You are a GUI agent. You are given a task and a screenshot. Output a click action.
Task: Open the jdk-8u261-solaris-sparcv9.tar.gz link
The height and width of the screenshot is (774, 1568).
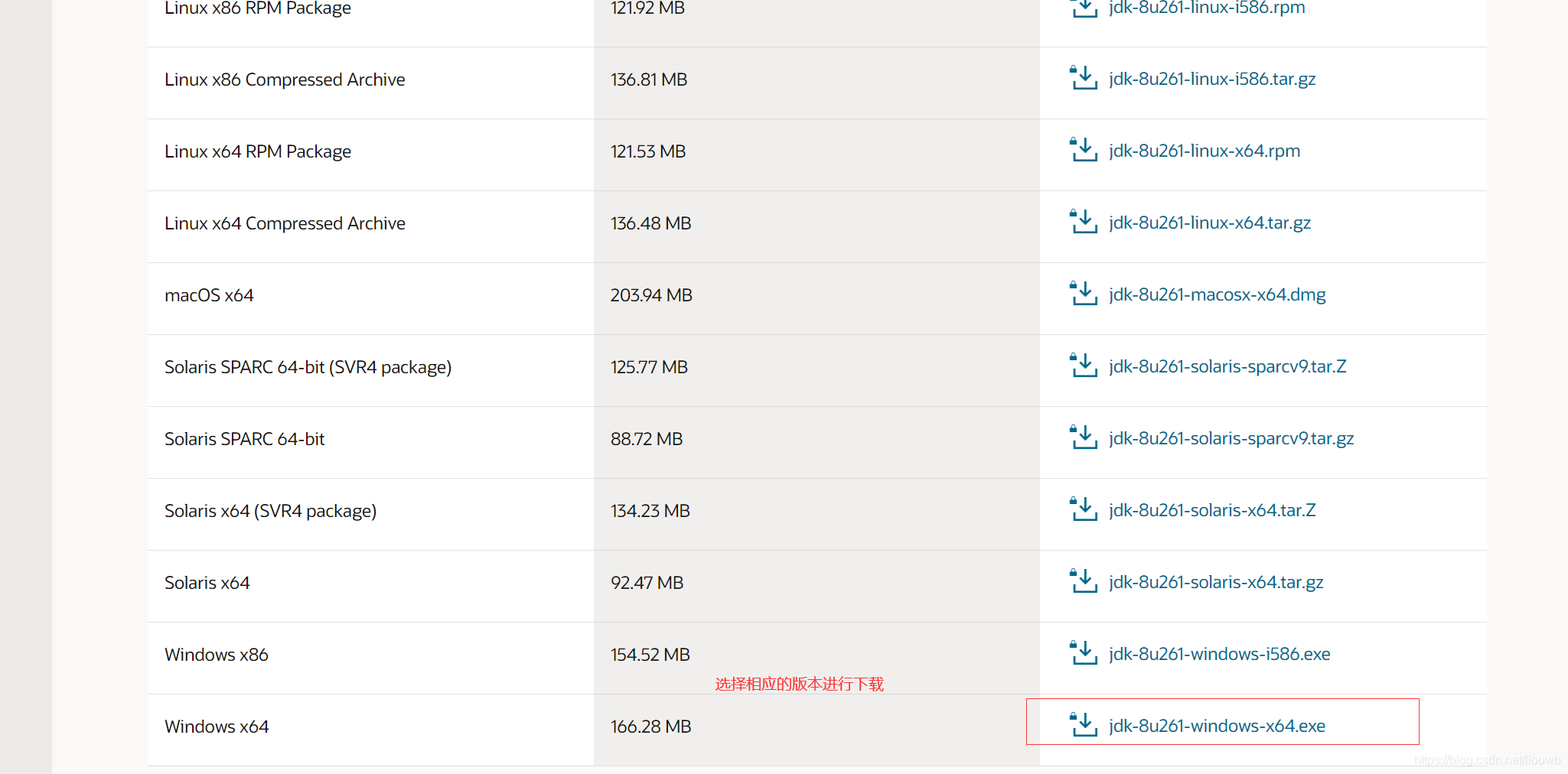point(1231,439)
